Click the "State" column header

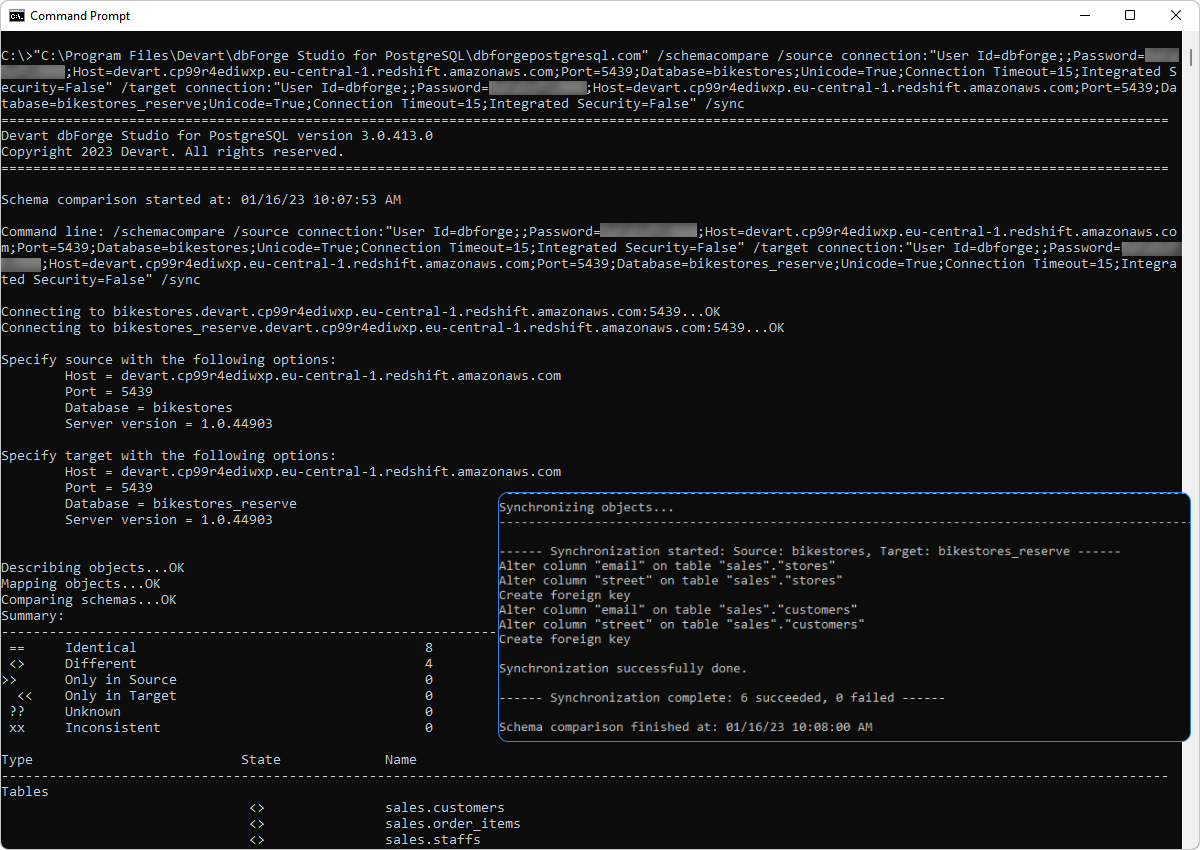(261, 760)
